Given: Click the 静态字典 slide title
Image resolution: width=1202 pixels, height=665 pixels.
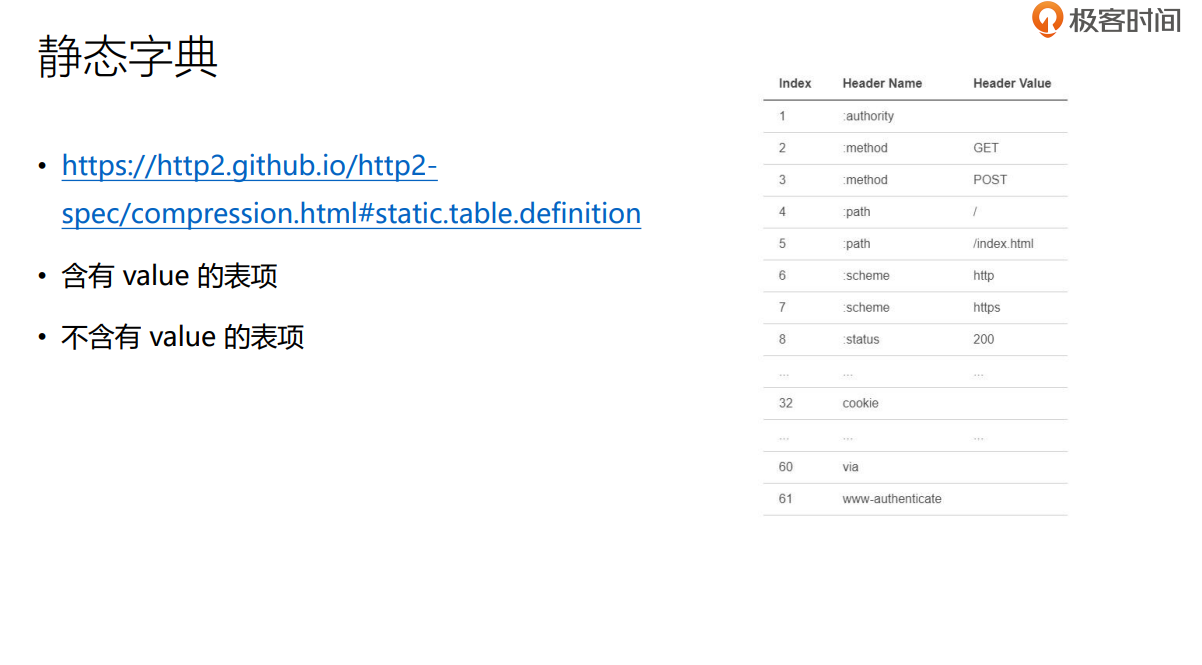Looking at the screenshot, I should pyautogui.click(x=128, y=57).
